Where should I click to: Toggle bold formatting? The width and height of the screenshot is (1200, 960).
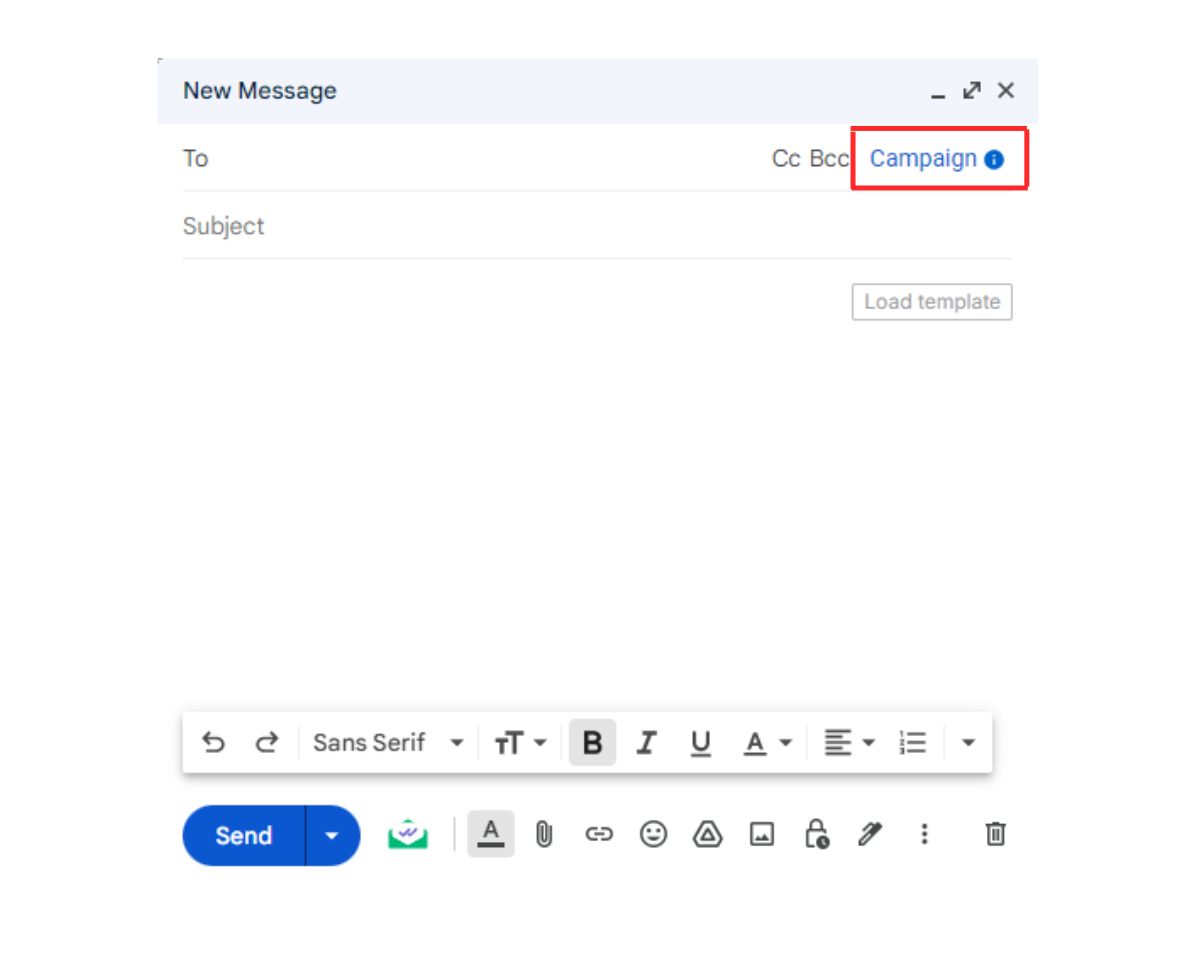coord(593,743)
